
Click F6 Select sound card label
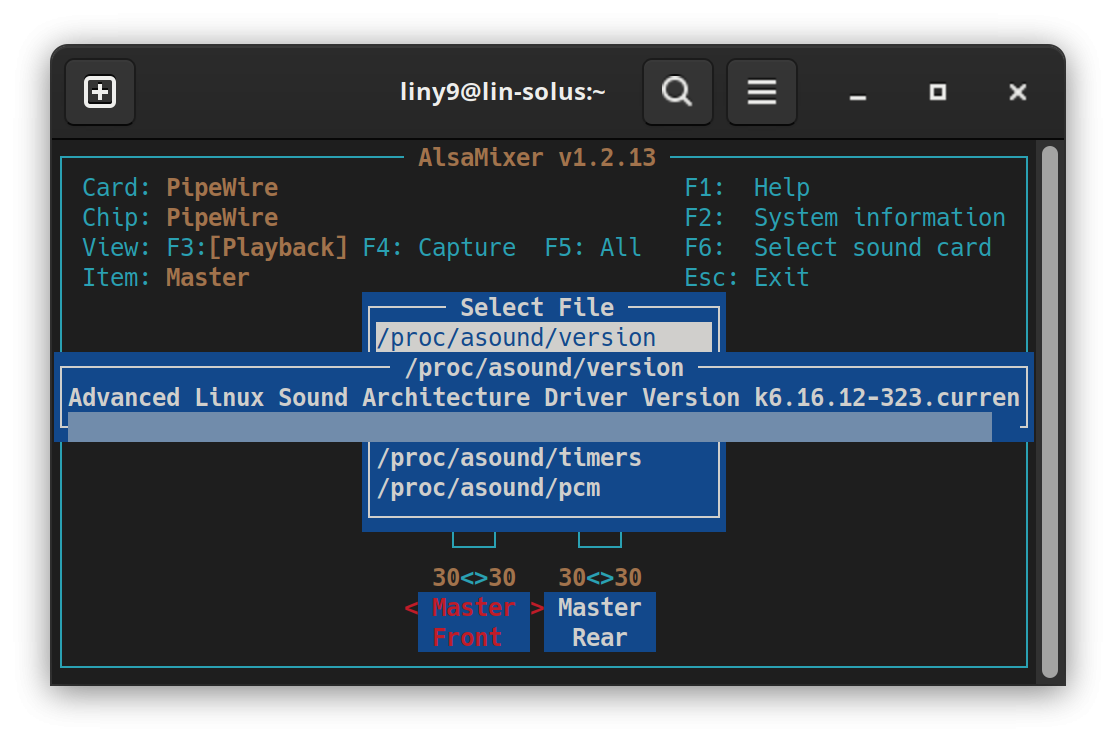pos(838,248)
